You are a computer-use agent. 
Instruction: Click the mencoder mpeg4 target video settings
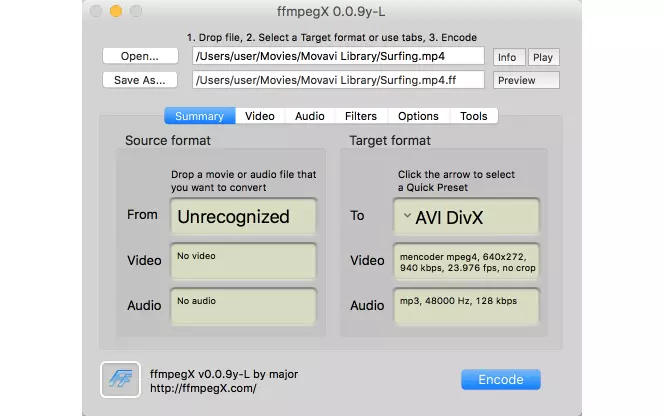point(466,261)
